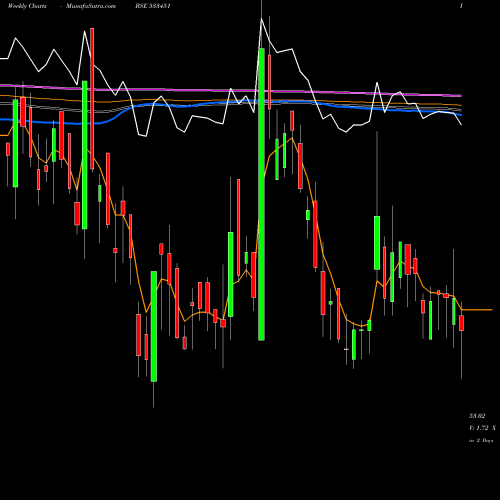The height and width of the screenshot is (500, 500).
Task: Click the "33.02" price value
Action: tap(477, 416)
